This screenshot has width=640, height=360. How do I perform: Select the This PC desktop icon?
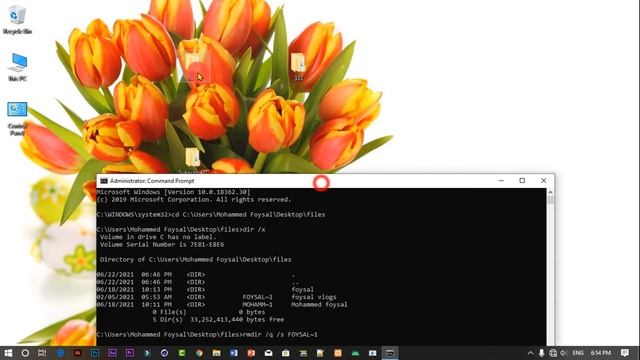point(17,67)
